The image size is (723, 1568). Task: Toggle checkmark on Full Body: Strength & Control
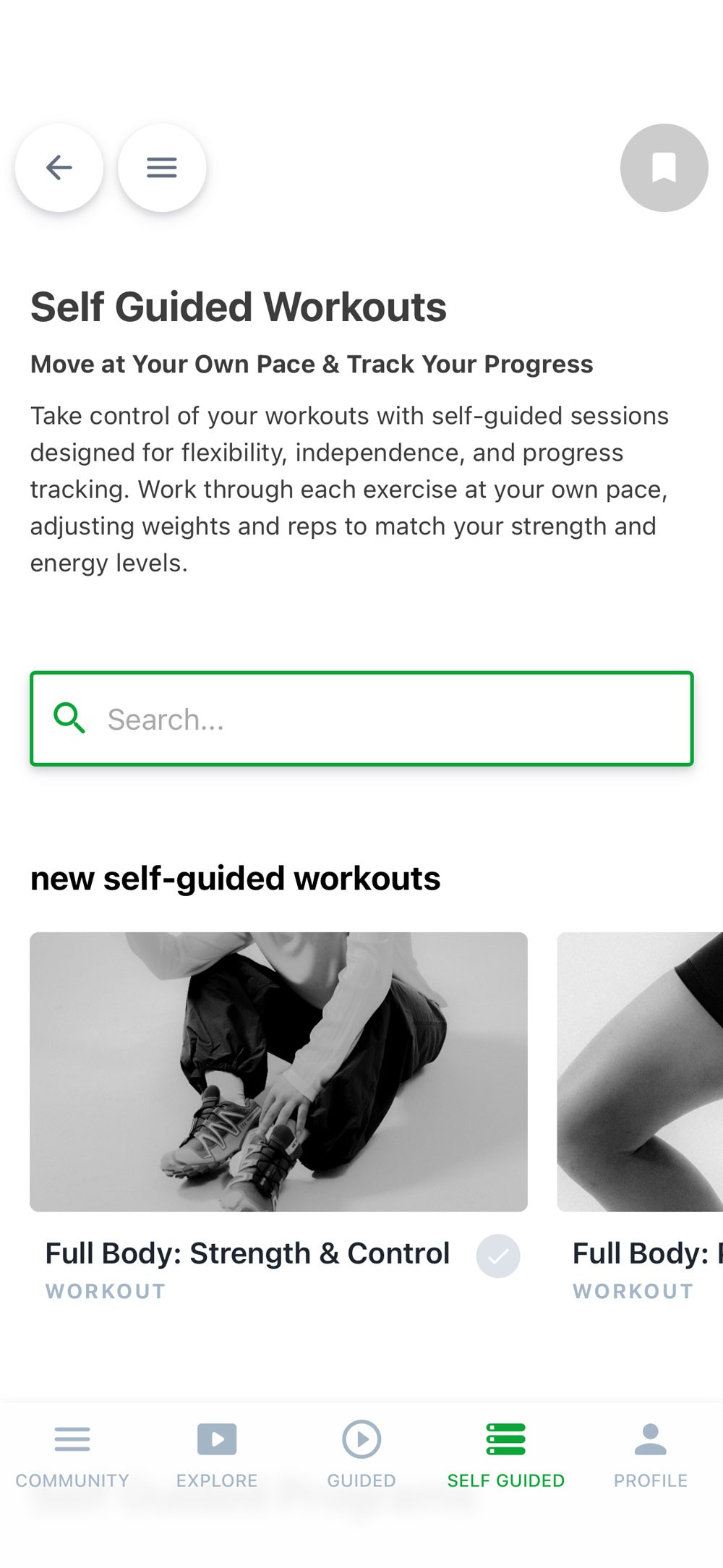pos(498,1256)
